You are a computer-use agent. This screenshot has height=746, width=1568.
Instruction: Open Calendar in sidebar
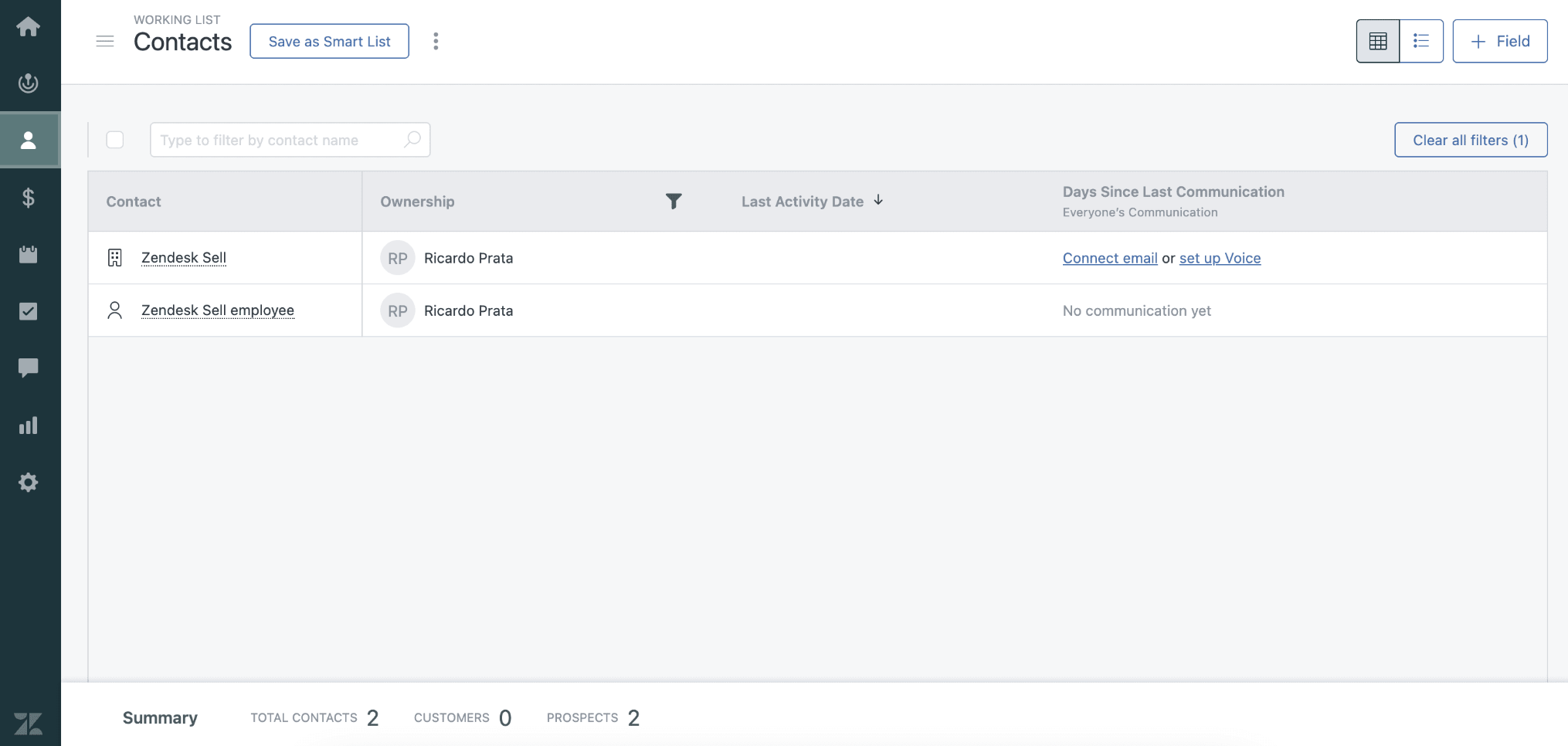point(29,254)
